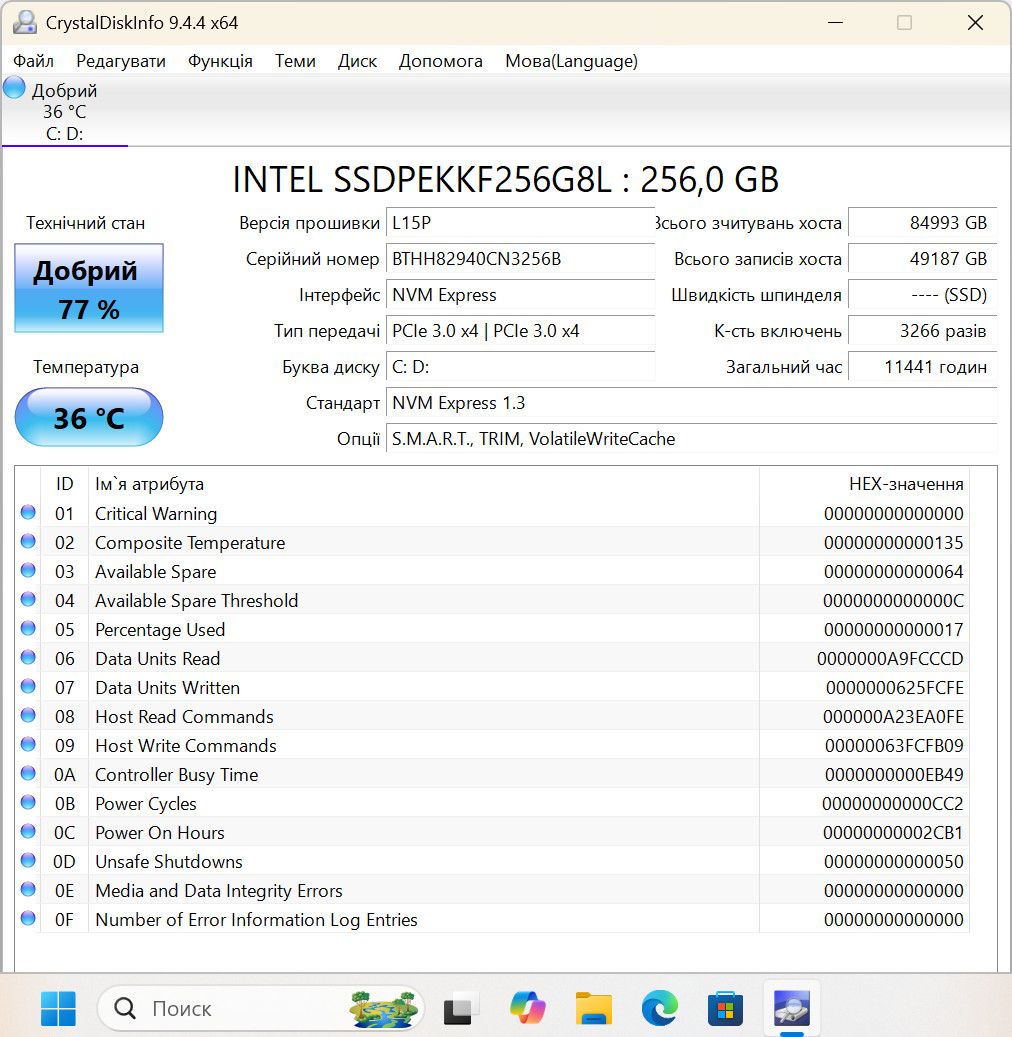Select the Percentage Used attribute name

coord(160,630)
